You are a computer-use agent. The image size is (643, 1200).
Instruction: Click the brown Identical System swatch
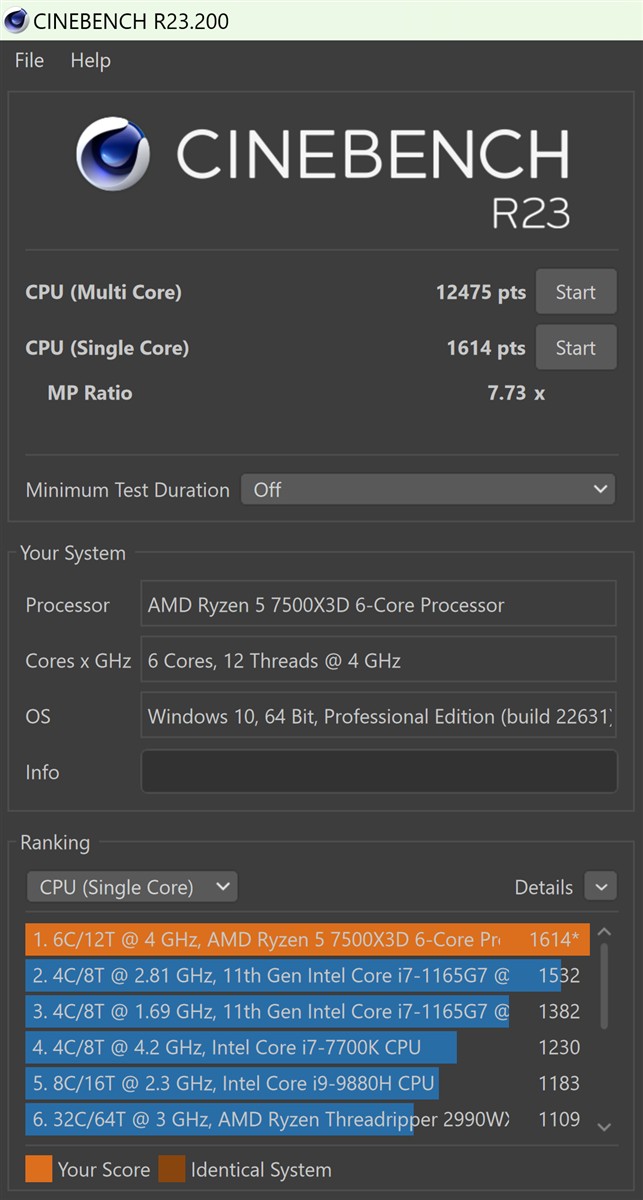click(171, 1169)
